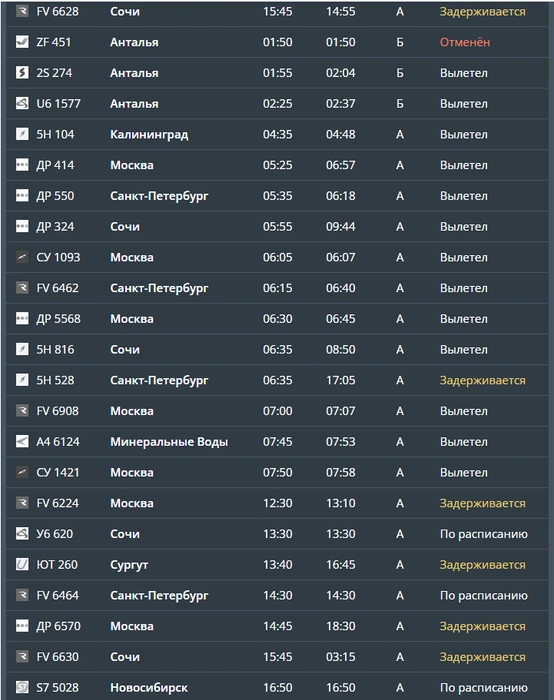Click airline icon beside FV 6224

(22, 503)
